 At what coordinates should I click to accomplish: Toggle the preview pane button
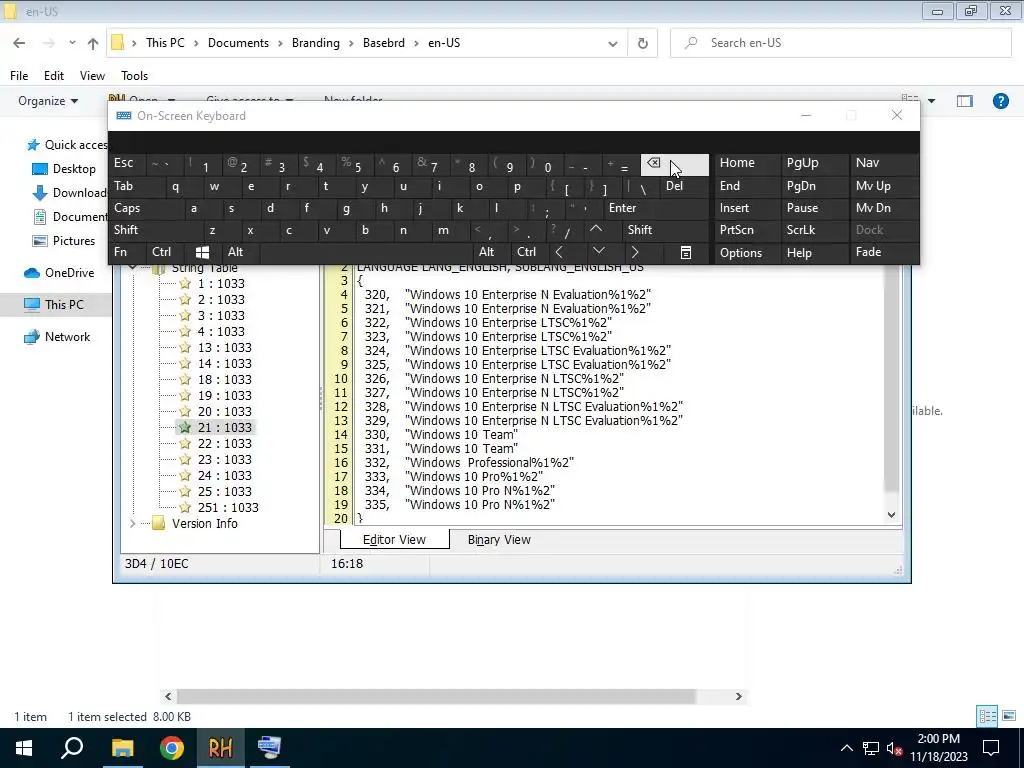pos(965,101)
